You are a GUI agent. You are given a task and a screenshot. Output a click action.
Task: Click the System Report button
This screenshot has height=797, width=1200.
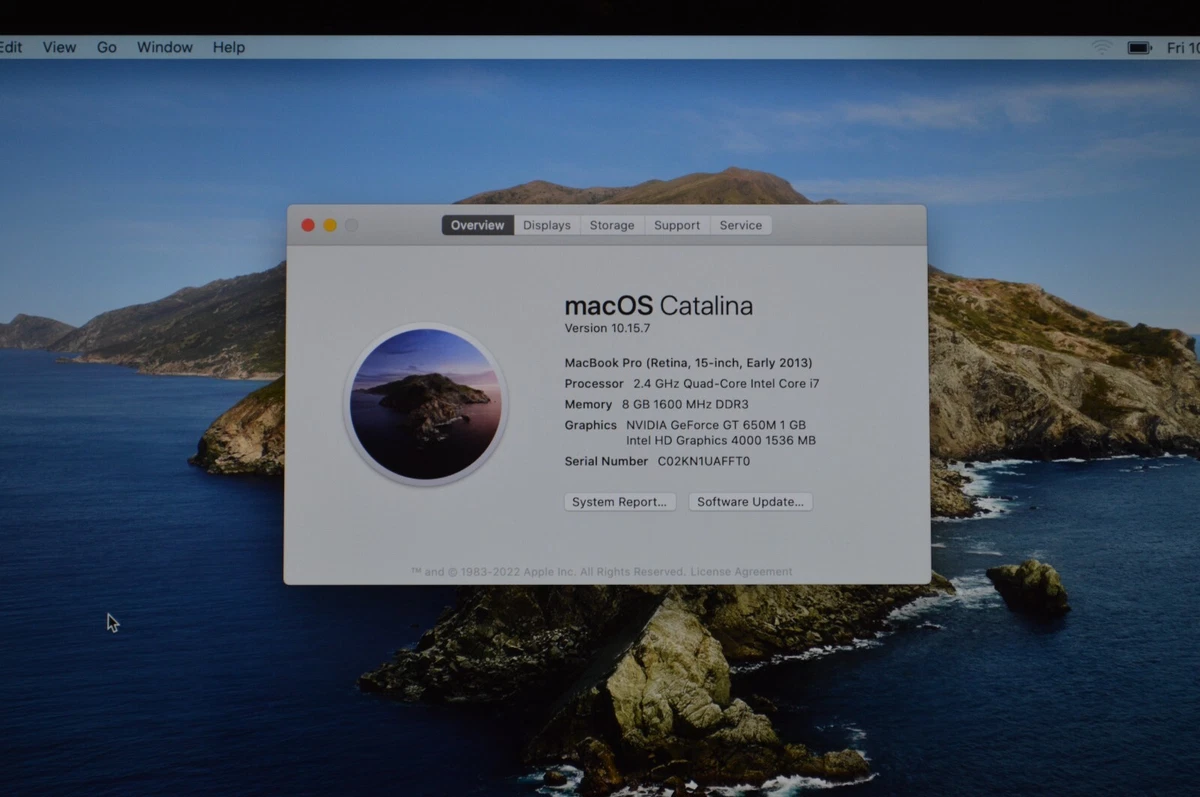pos(620,502)
